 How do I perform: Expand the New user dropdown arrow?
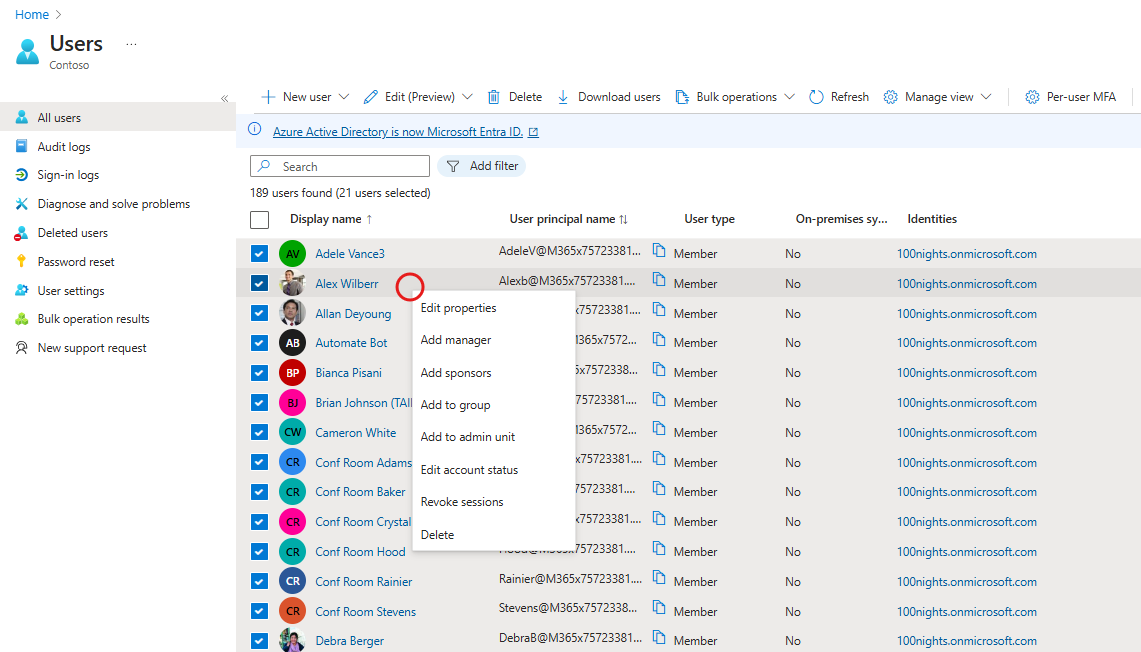[x=344, y=97]
